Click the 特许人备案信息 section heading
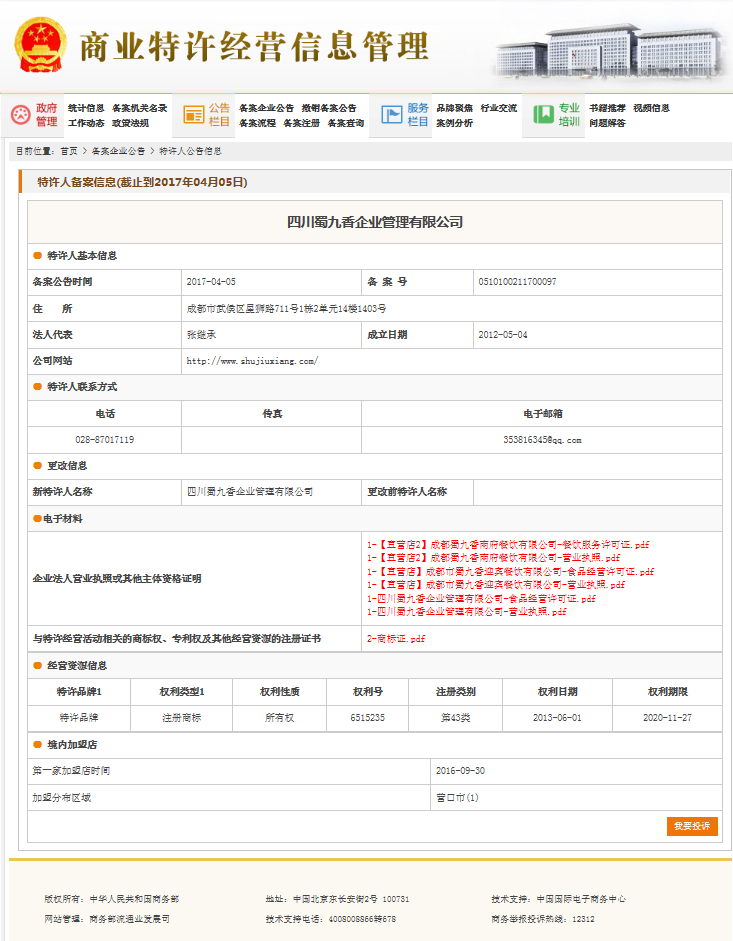The width and height of the screenshot is (733, 941). click(142, 182)
